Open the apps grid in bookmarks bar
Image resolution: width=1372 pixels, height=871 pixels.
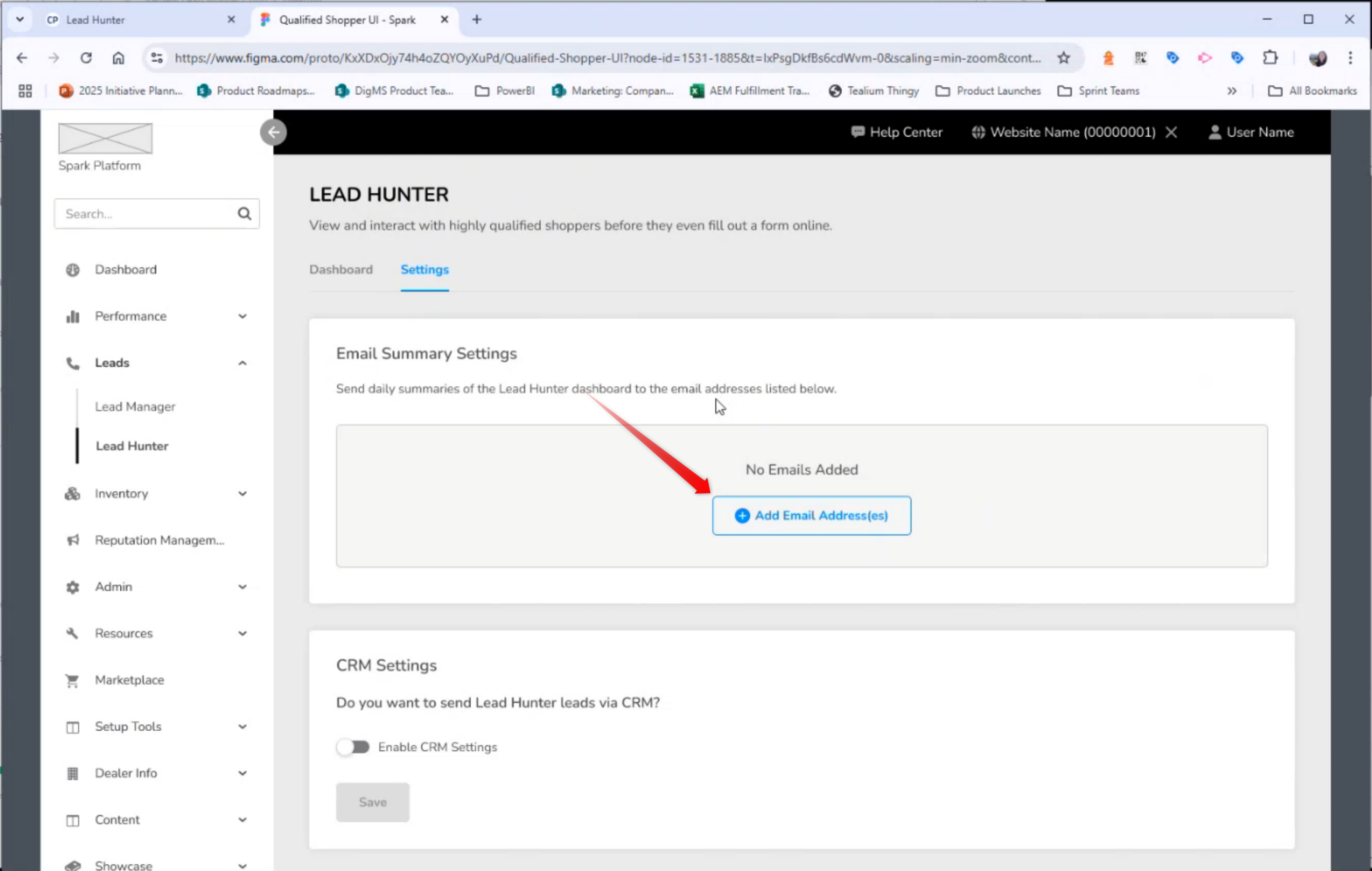pyautogui.click(x=25, y=90)
